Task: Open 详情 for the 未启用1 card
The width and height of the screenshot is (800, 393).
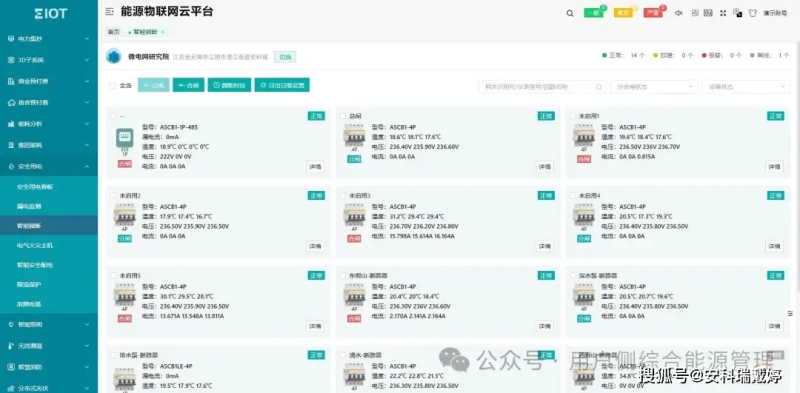Action: pyautogui.click(x=774, y=166)
